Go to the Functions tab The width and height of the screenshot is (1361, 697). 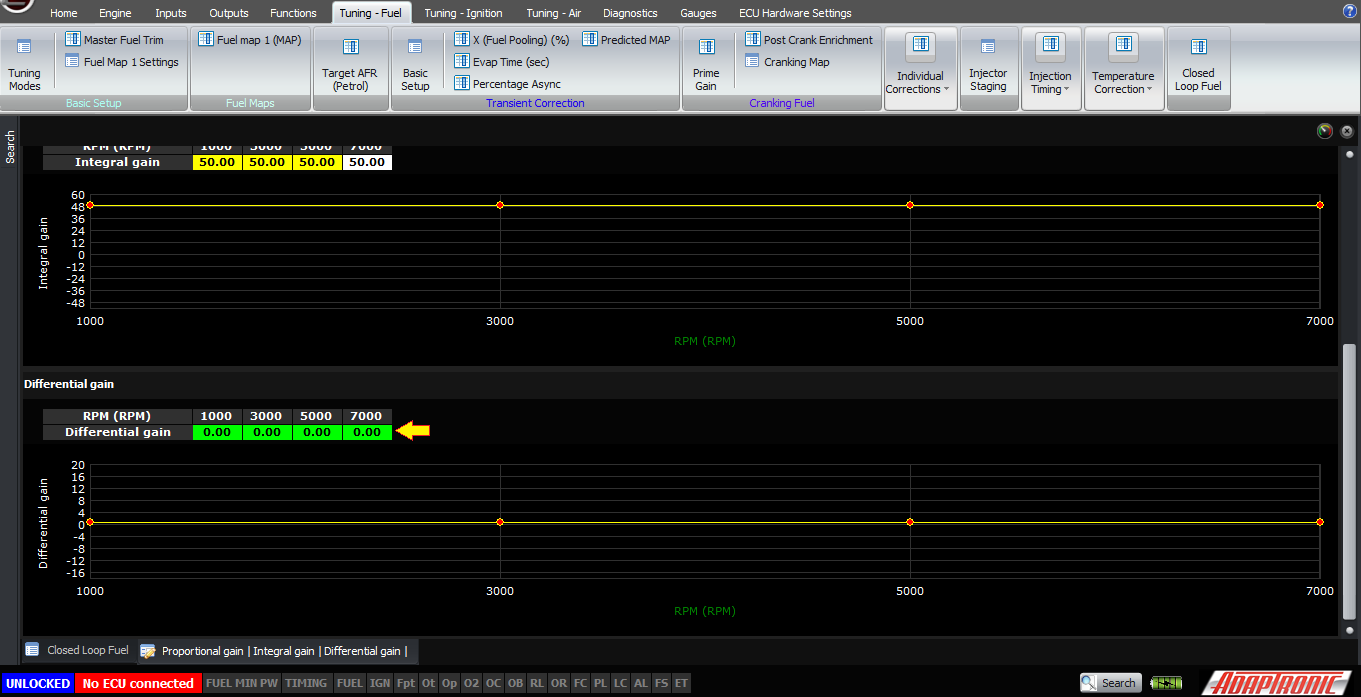[294, 13]
